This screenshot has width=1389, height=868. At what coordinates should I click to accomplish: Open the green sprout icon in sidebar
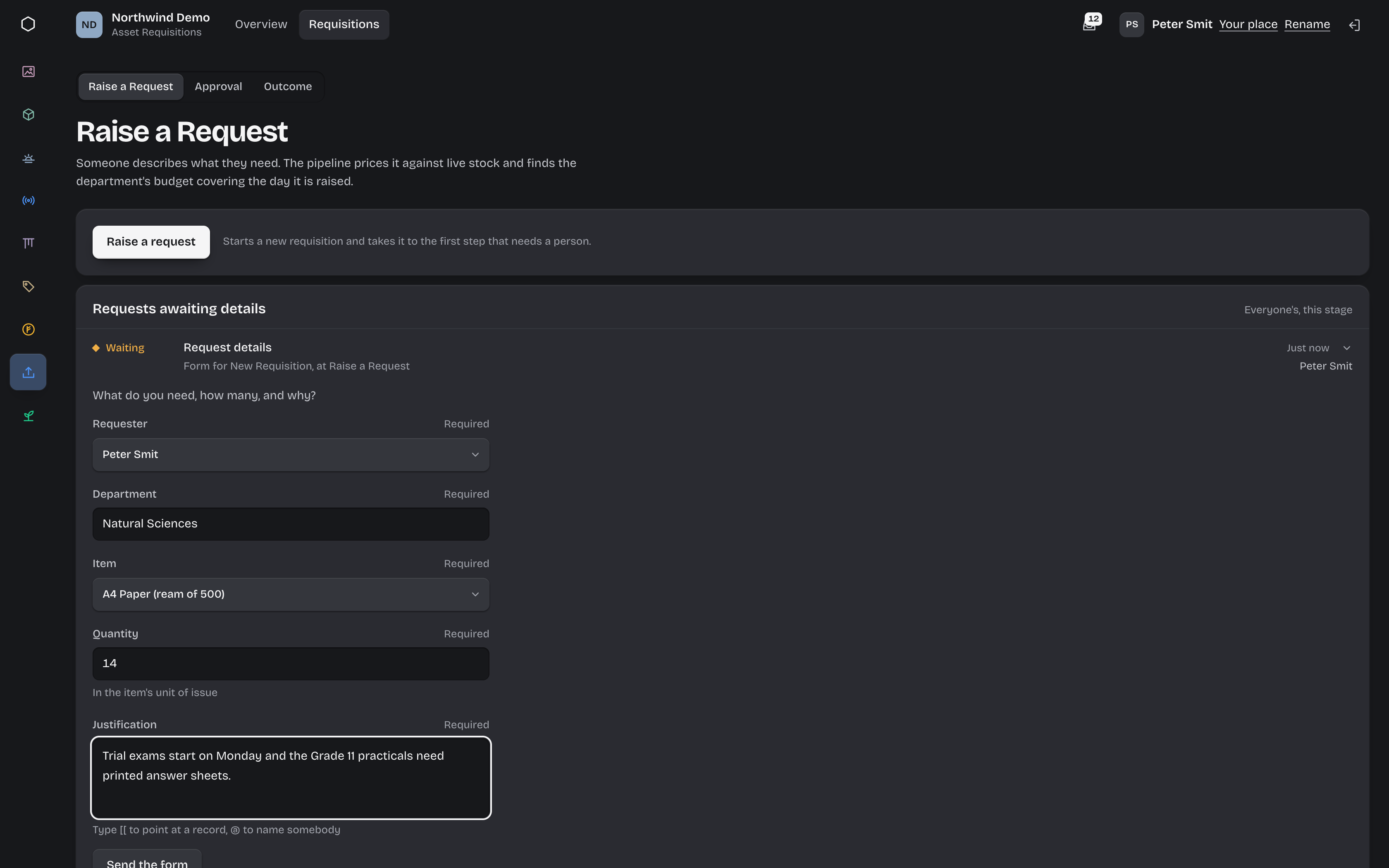(28, 416)
